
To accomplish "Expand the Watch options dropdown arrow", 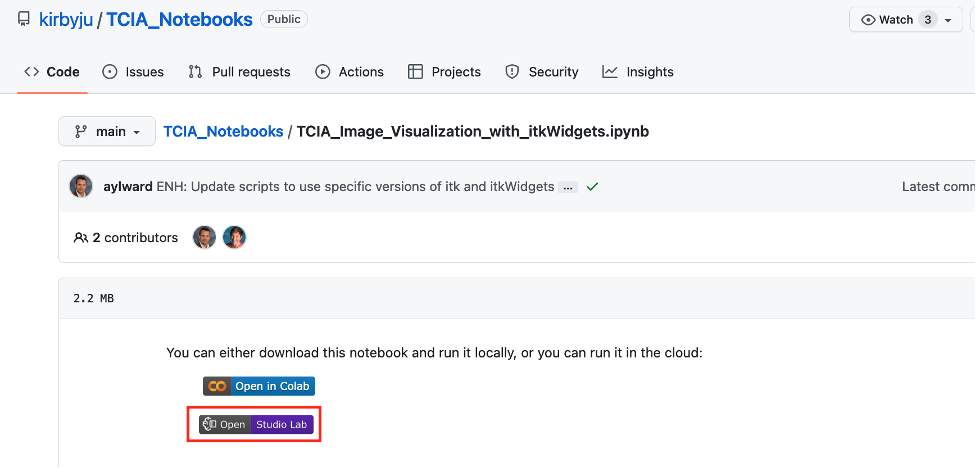I will tap(953, 20).
